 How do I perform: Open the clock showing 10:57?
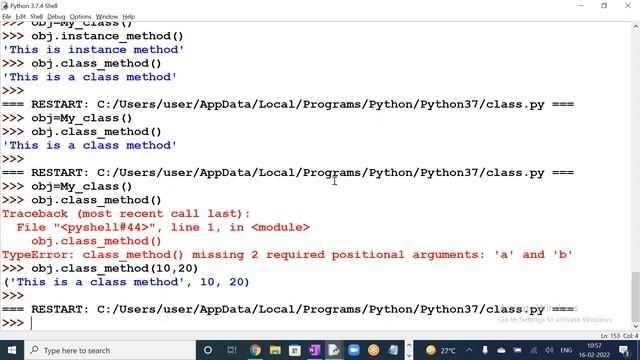[594, 350]
